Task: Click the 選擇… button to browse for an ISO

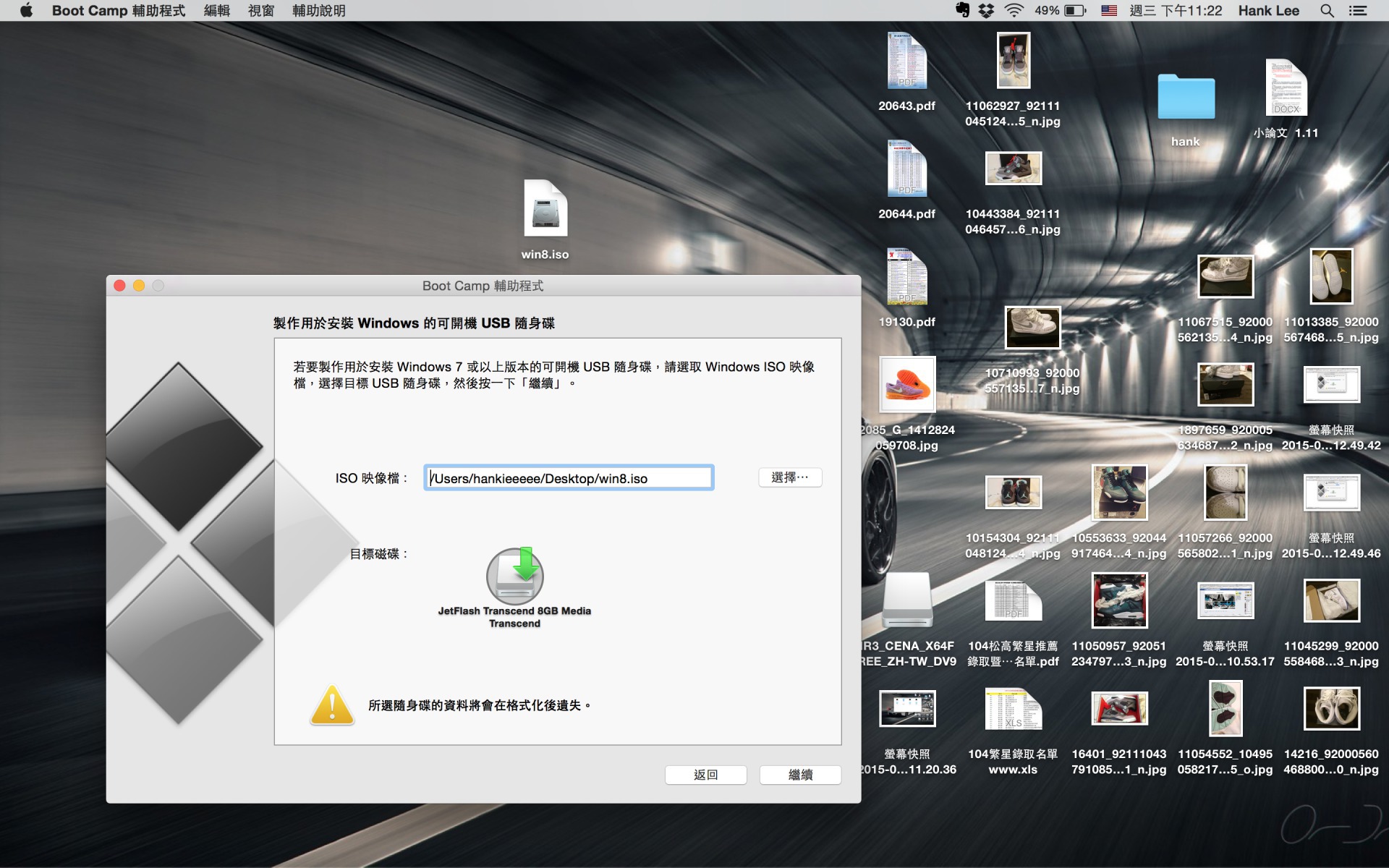Action: click(x=790, y=477)
